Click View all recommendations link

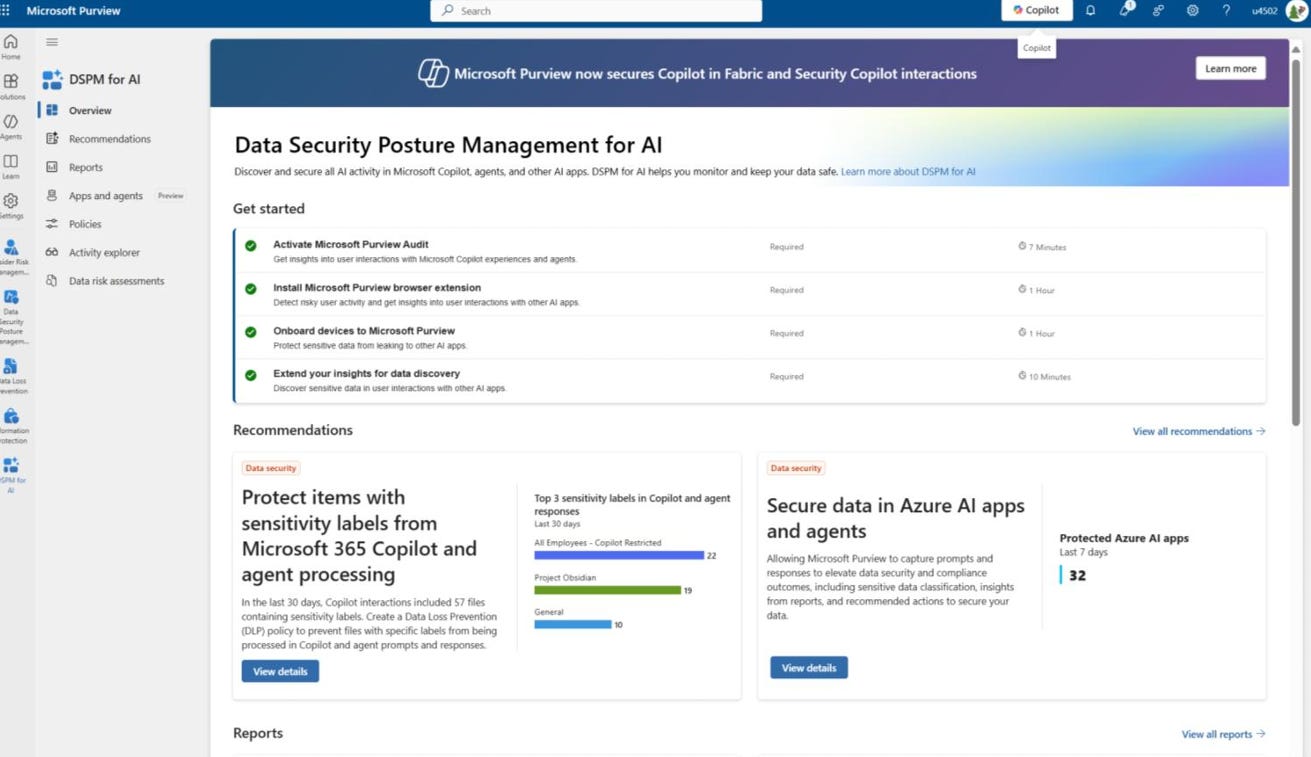click(1198, 431)
